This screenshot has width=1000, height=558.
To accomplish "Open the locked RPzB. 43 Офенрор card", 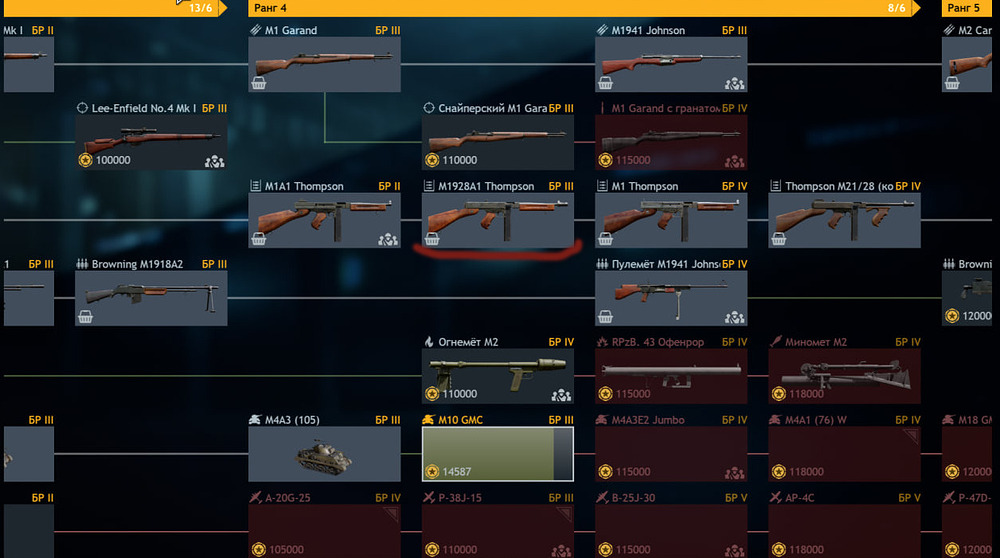I will (671, 370).
